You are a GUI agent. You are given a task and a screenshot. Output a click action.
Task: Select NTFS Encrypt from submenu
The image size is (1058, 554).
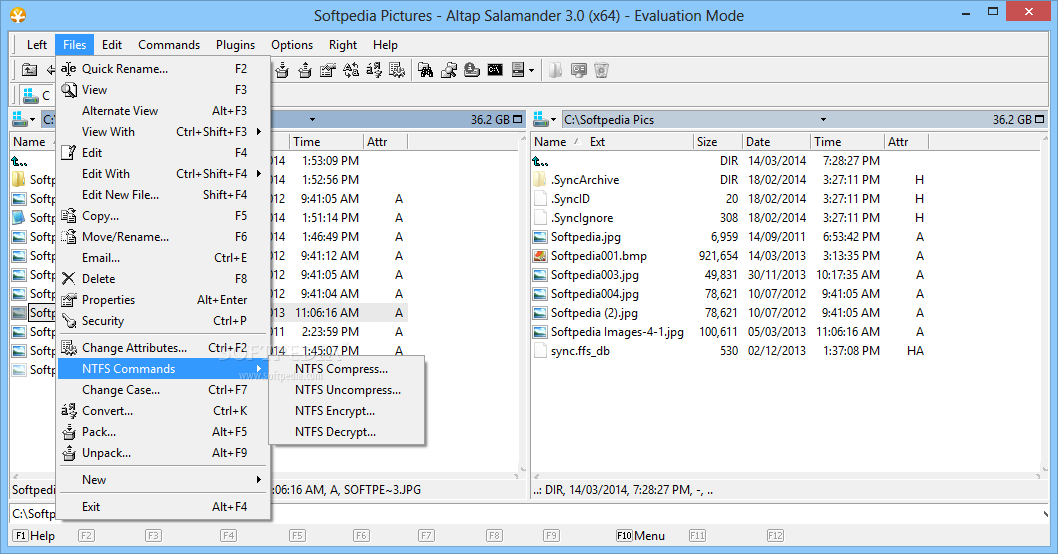point(347,411)
